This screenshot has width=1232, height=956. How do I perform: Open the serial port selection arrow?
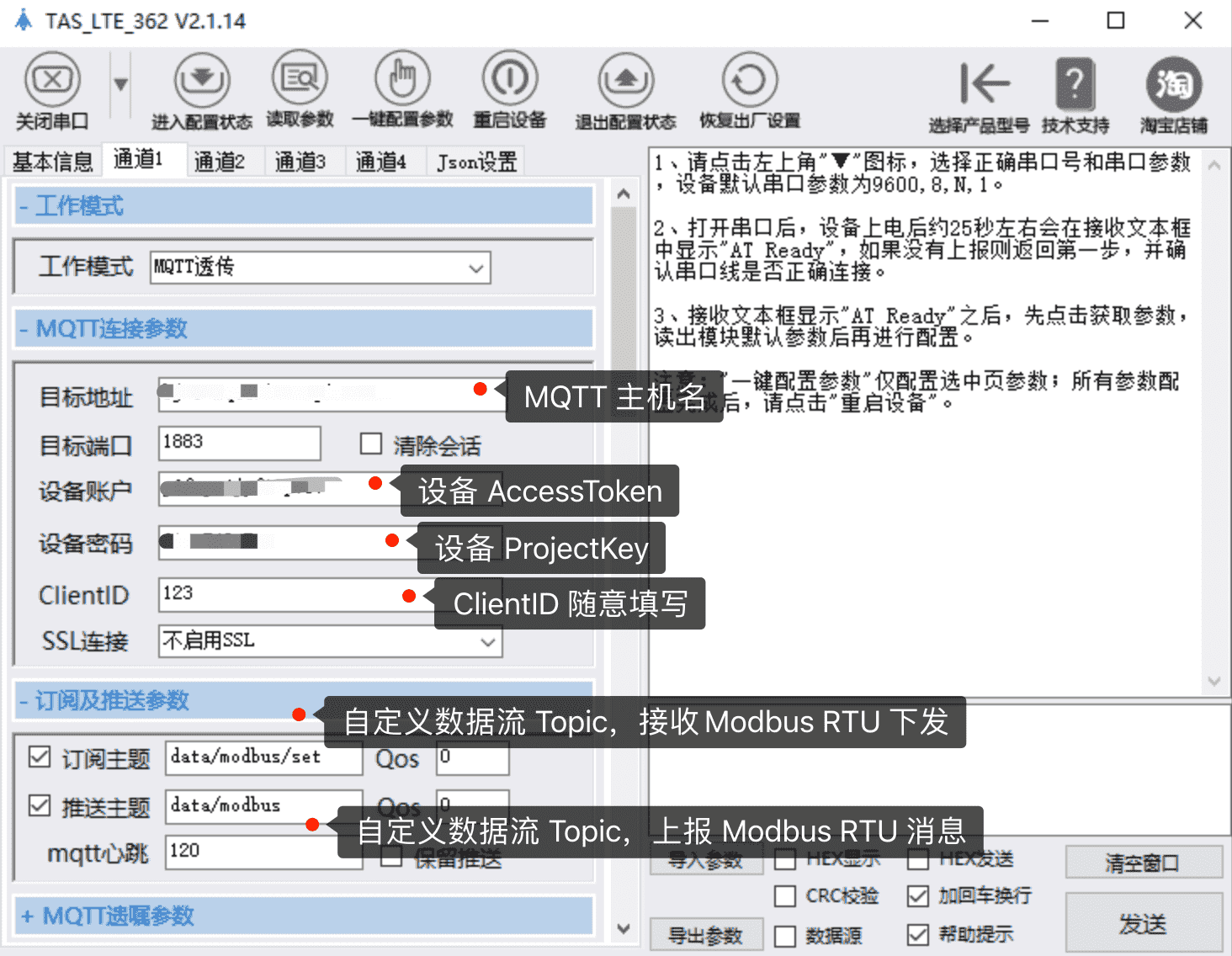tap(119, 84)
